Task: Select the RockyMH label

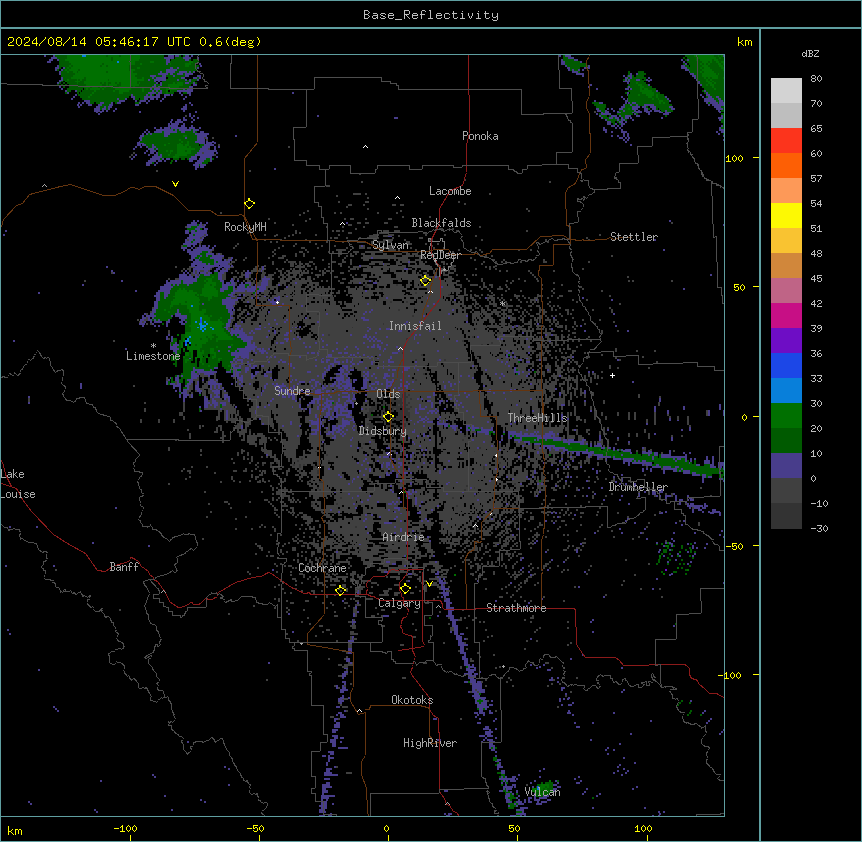Action: pos(245,227)
